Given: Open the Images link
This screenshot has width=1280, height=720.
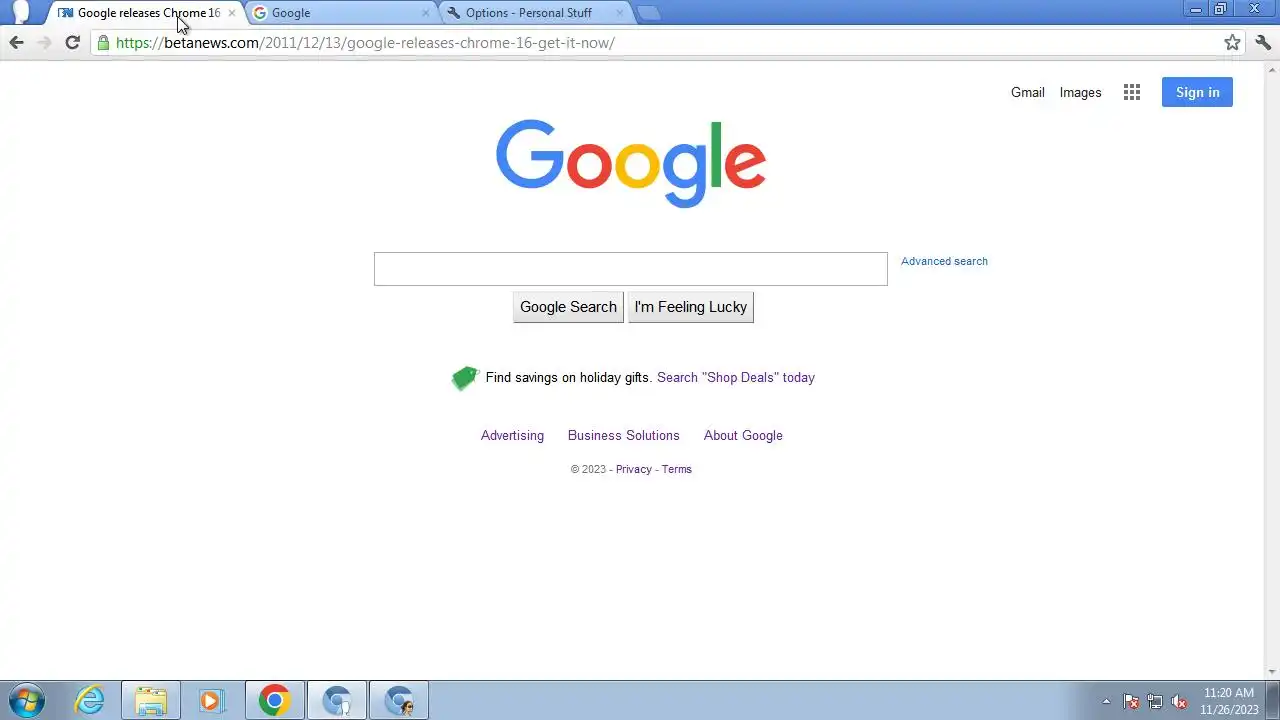Looking at the screenshot, I should tap(1080, 92).
